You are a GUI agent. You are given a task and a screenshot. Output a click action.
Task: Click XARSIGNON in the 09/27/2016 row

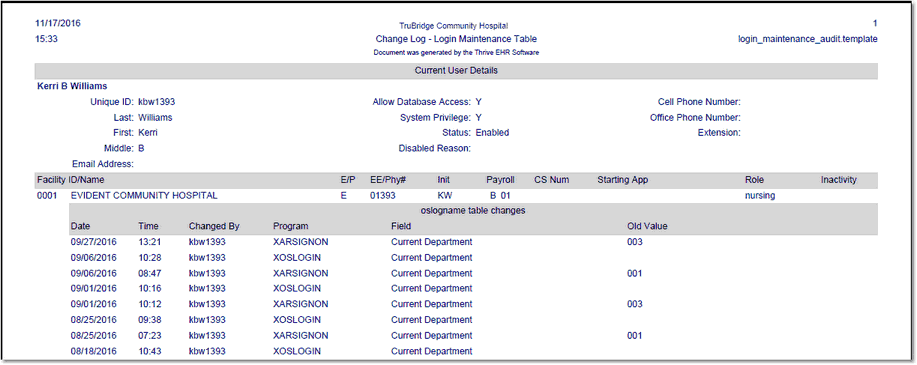pyautogui.click(x=301, y=242)
